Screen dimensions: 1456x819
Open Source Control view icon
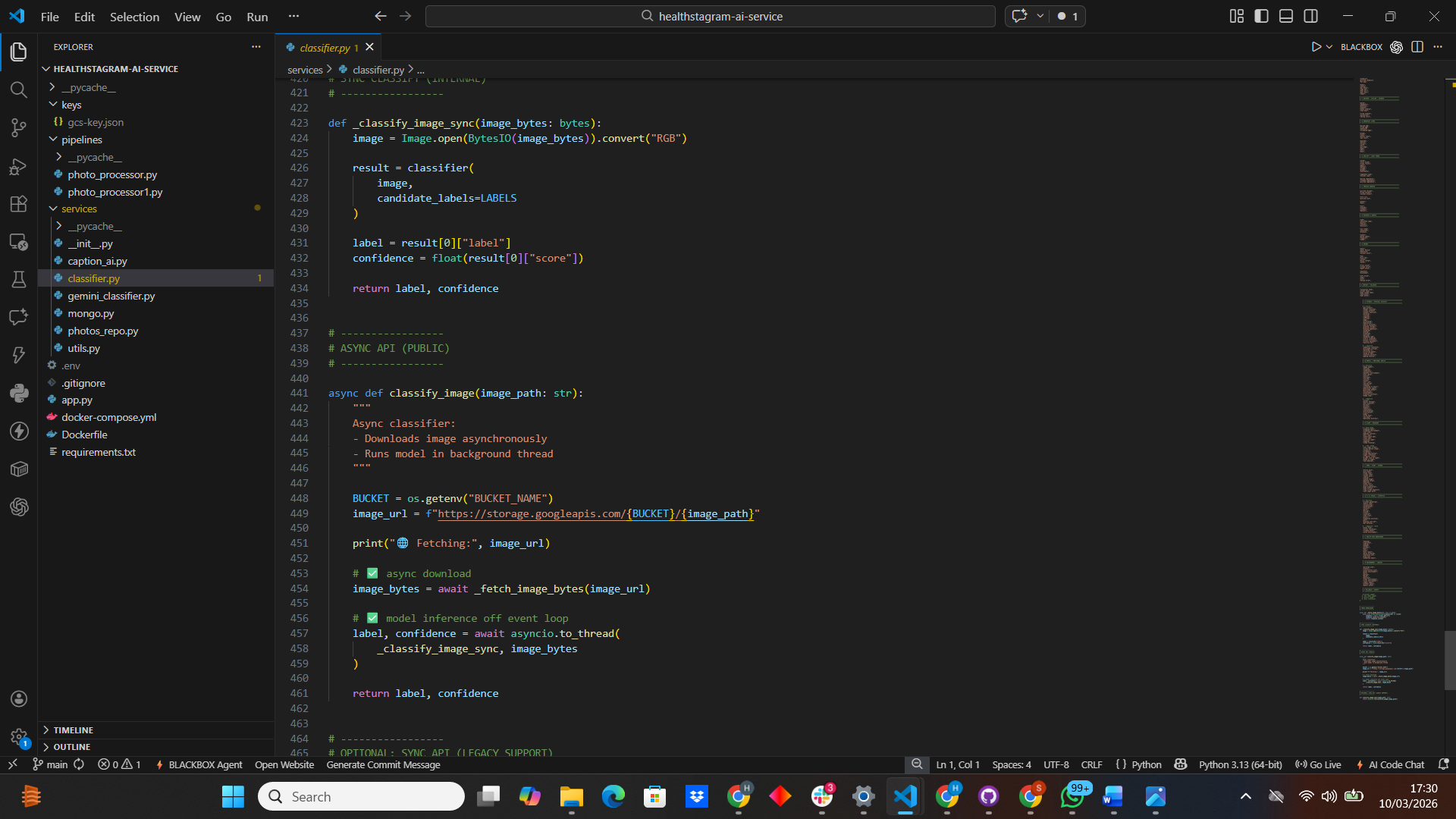[19, 128]
